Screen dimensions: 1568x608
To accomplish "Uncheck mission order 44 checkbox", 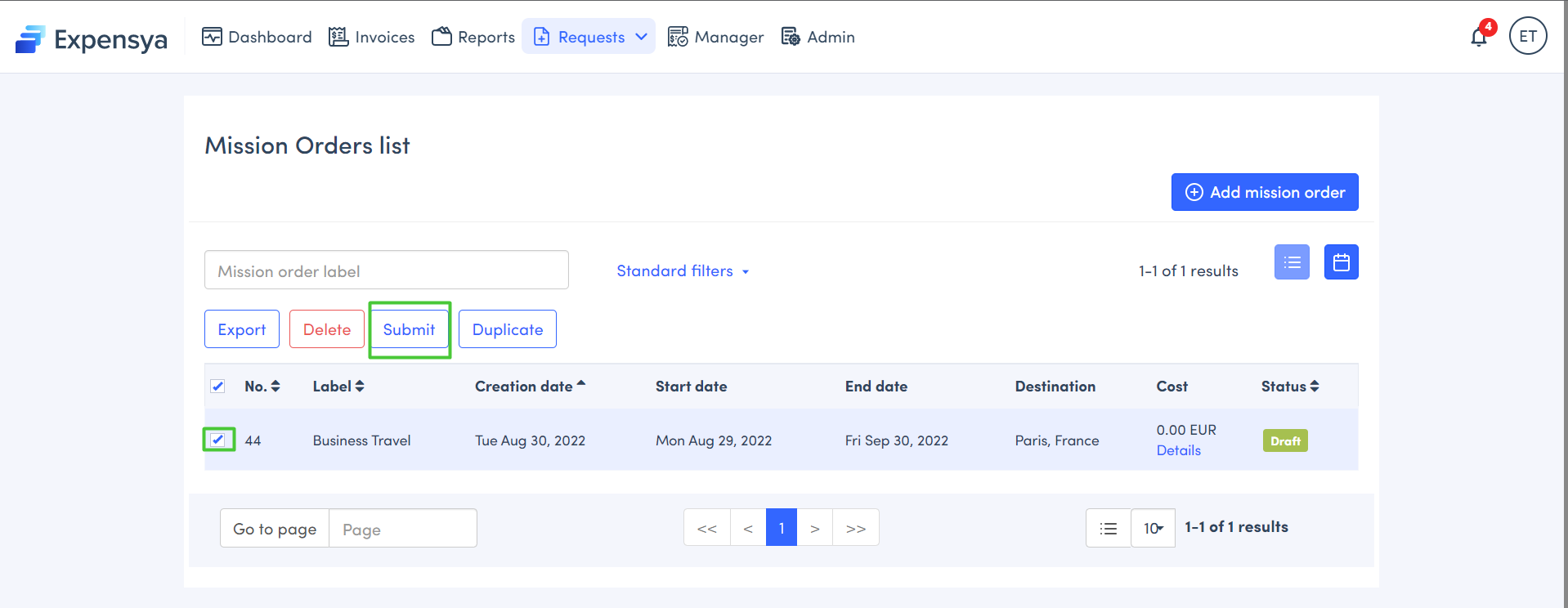I will 217,440.
